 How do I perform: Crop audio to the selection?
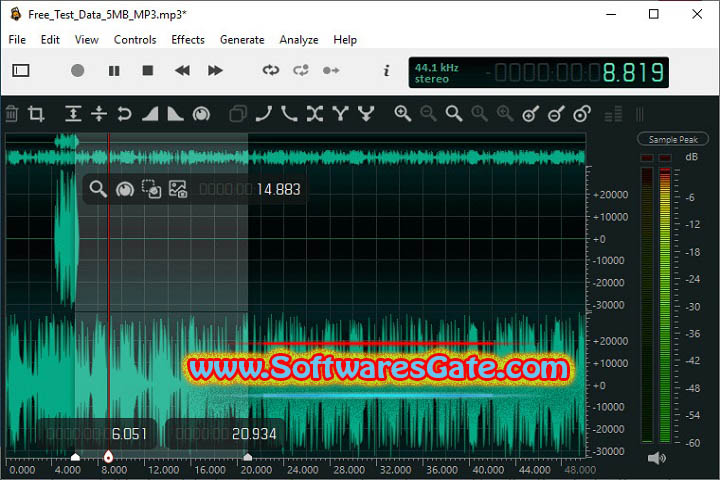coord(36,113)
